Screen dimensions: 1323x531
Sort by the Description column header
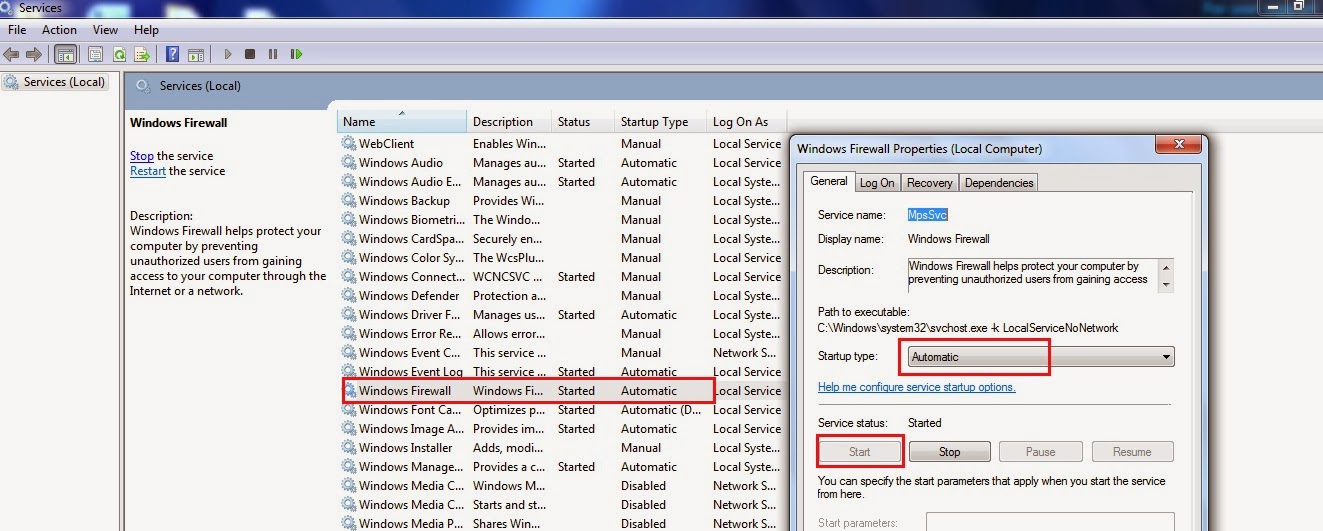tap(509, 122)
